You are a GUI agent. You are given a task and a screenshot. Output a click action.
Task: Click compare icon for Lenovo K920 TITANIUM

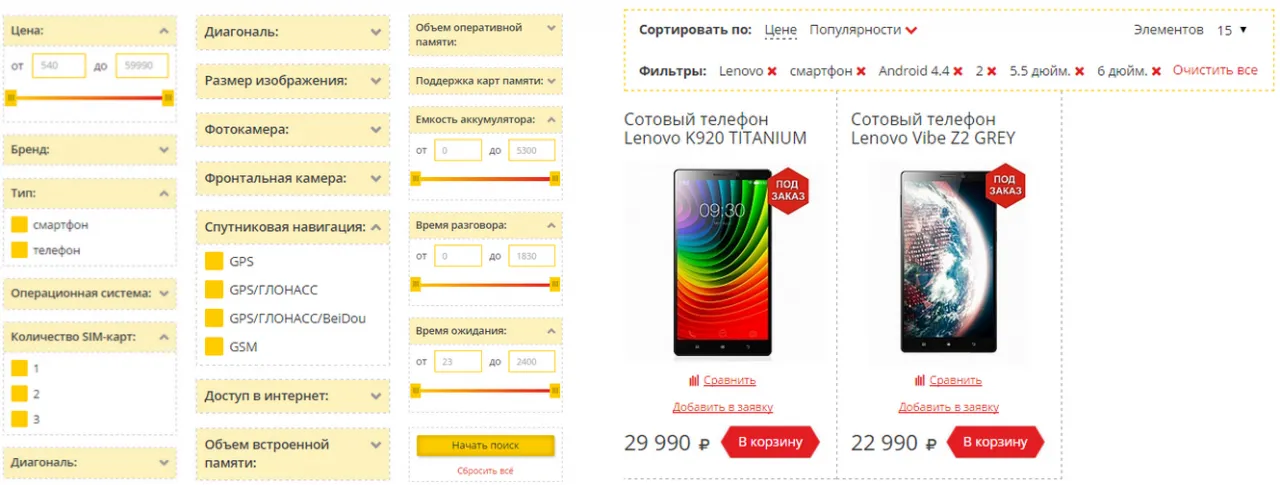pos(694,380)
